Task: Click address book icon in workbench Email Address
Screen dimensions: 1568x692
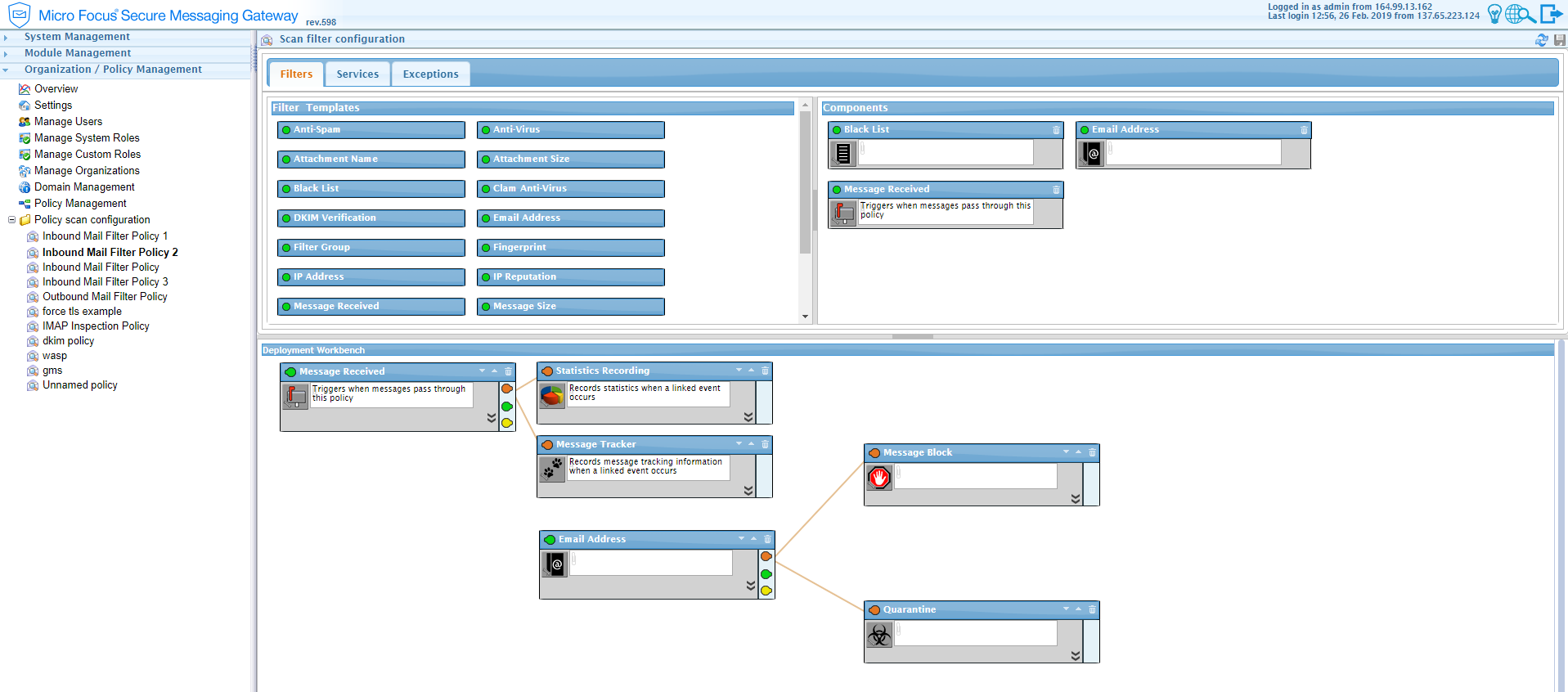Action: click(x=555, y=564)
